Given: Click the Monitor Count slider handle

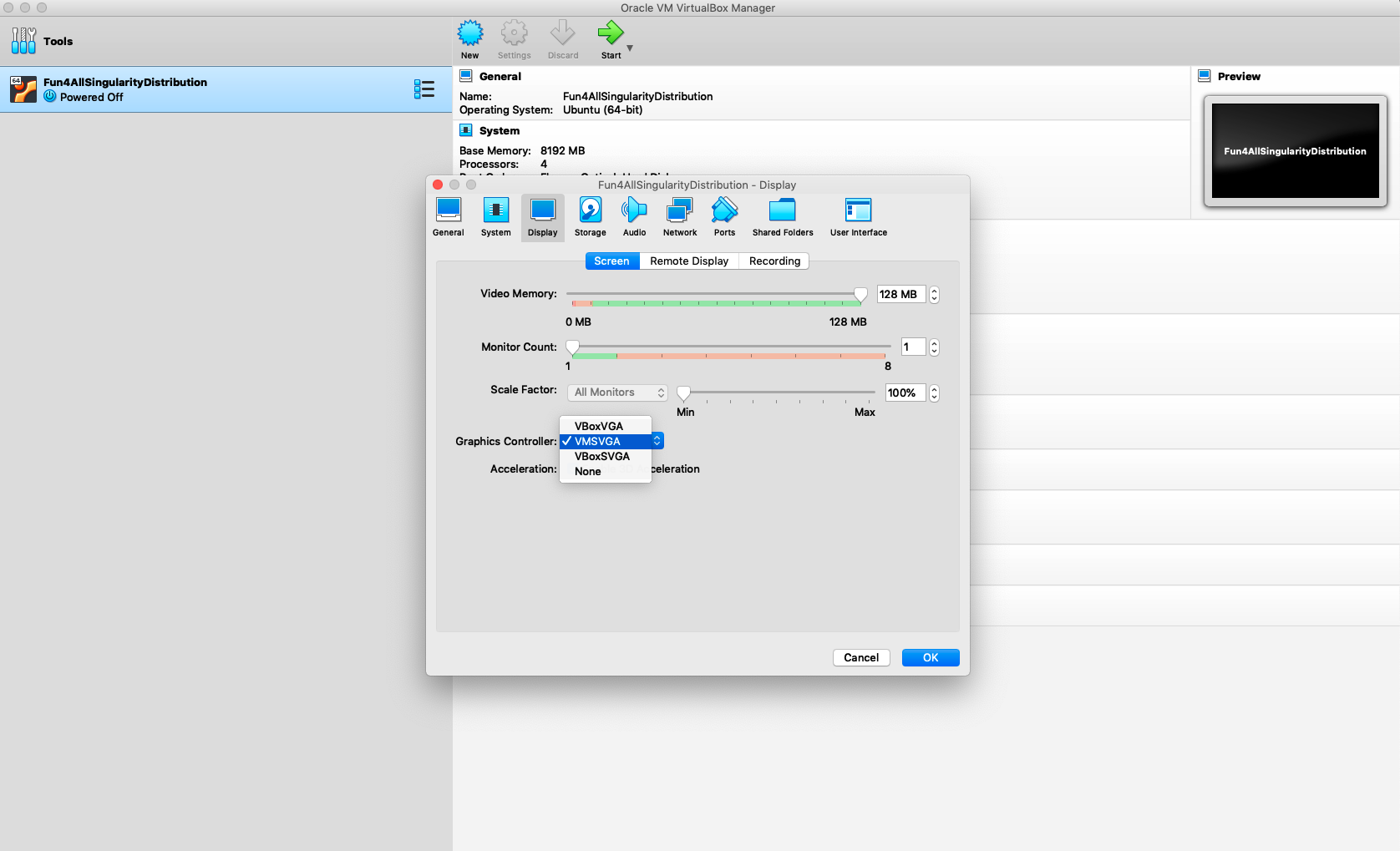Looking at the screenshot, I should (x=572, y=347).
